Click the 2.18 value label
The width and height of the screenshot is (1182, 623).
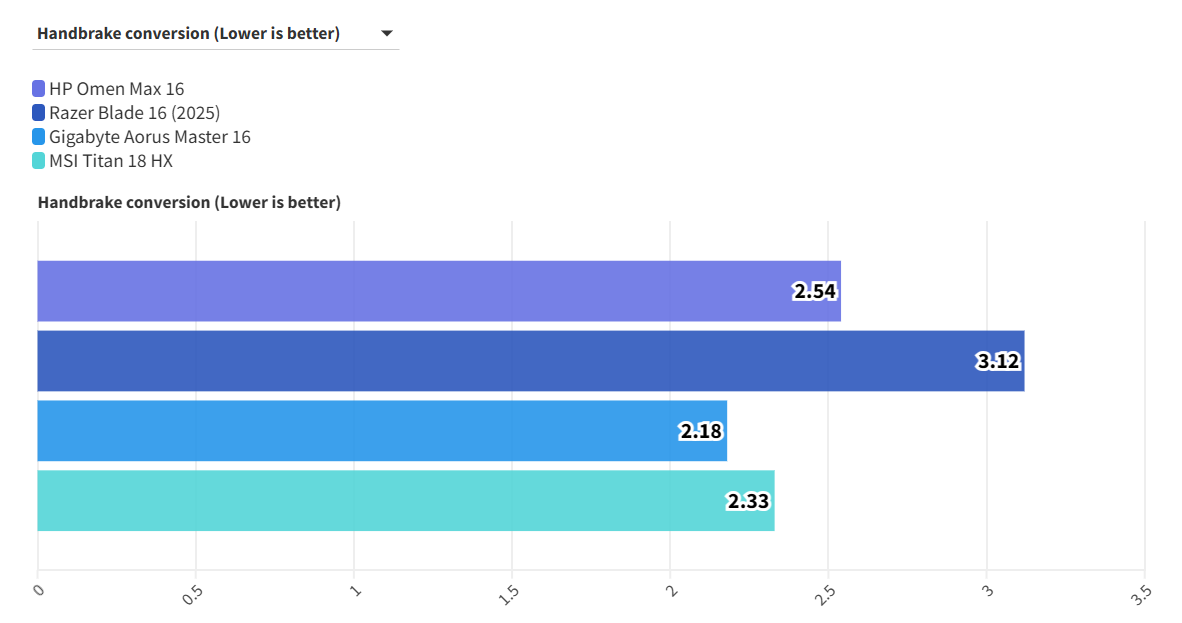click(x=701, y=432)
